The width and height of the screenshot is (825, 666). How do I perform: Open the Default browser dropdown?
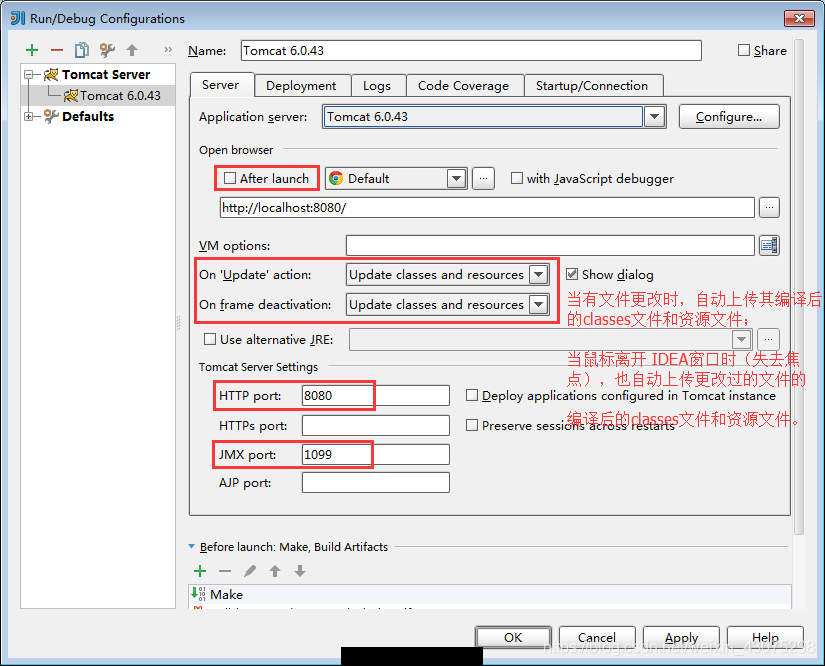click(456, 179)
